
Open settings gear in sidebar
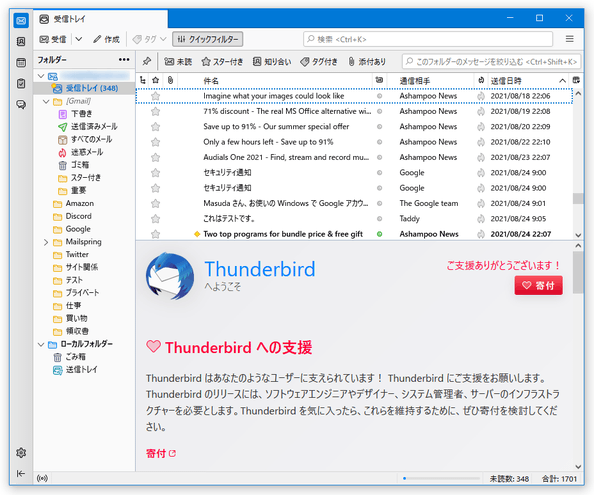(x=21, y=453)
